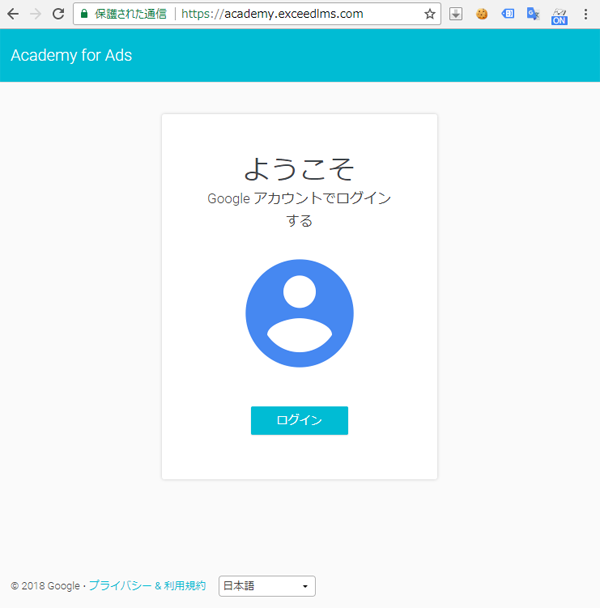Click the ON badge extension icon
This screenshot has width=600, height=608.
[x=559, y=16]
